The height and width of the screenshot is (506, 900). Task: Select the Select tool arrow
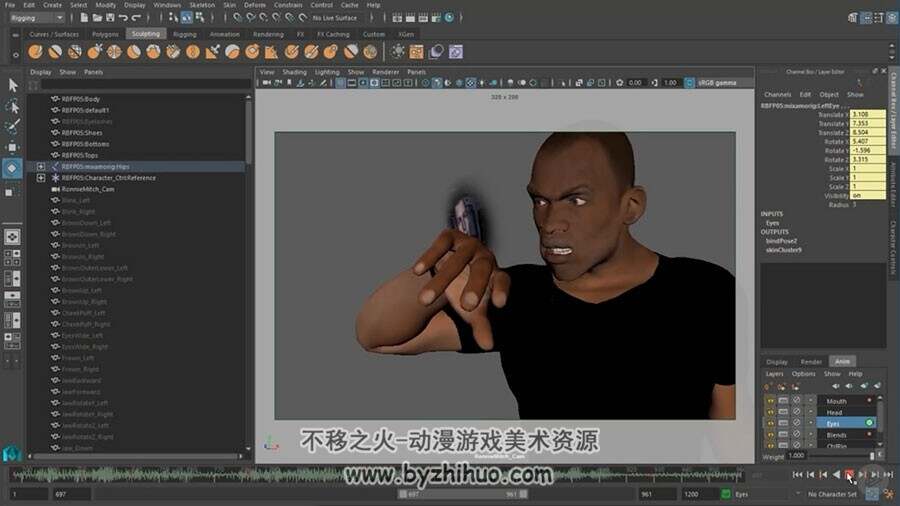tap(13, 85)
